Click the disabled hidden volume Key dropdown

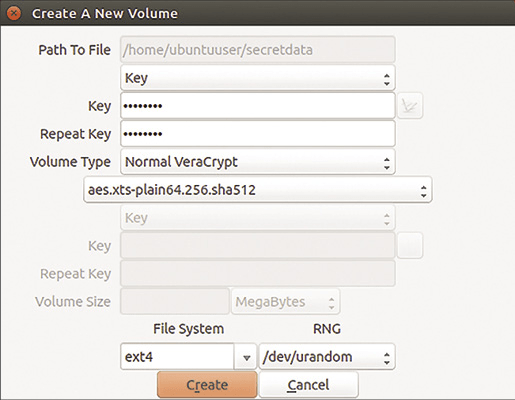click(258, 218)
